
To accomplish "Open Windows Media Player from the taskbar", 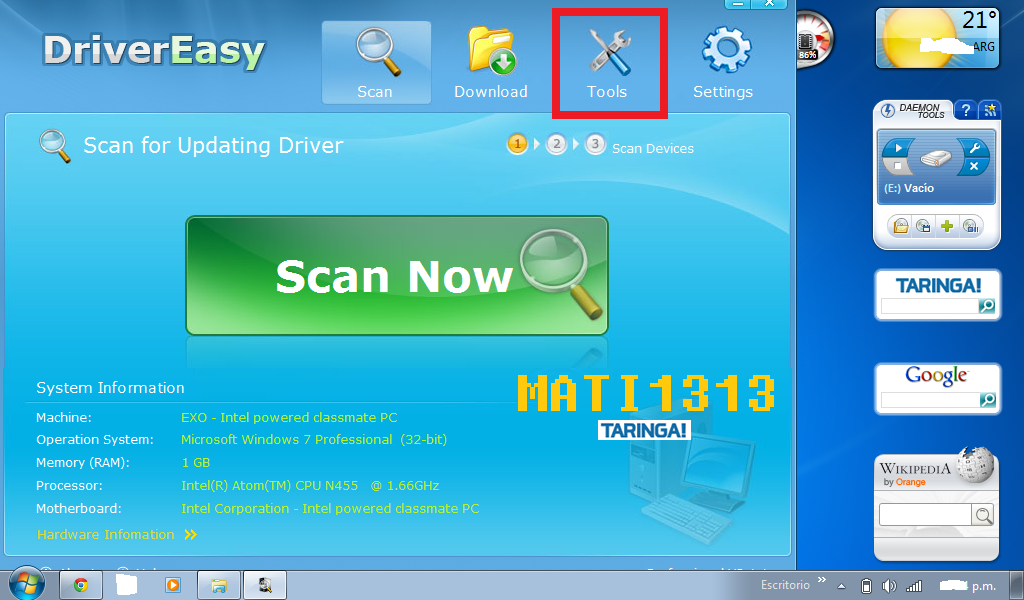I will 173,584.
